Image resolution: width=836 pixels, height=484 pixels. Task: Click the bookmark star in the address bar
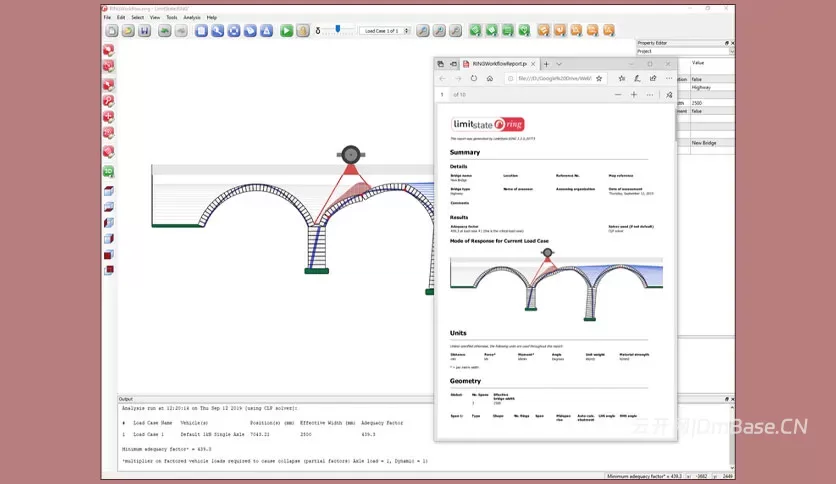(x=599, y=78)
